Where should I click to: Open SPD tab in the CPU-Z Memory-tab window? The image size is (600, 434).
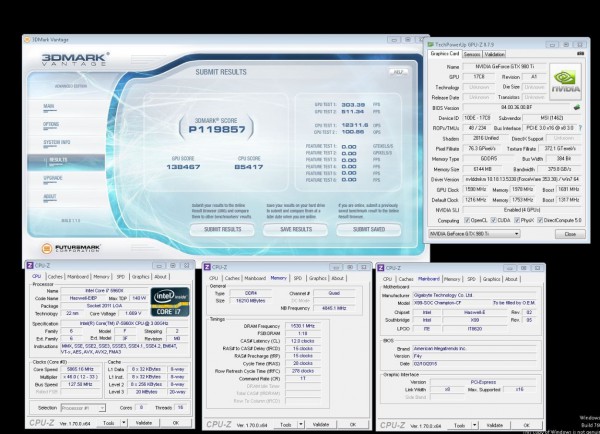298,278
